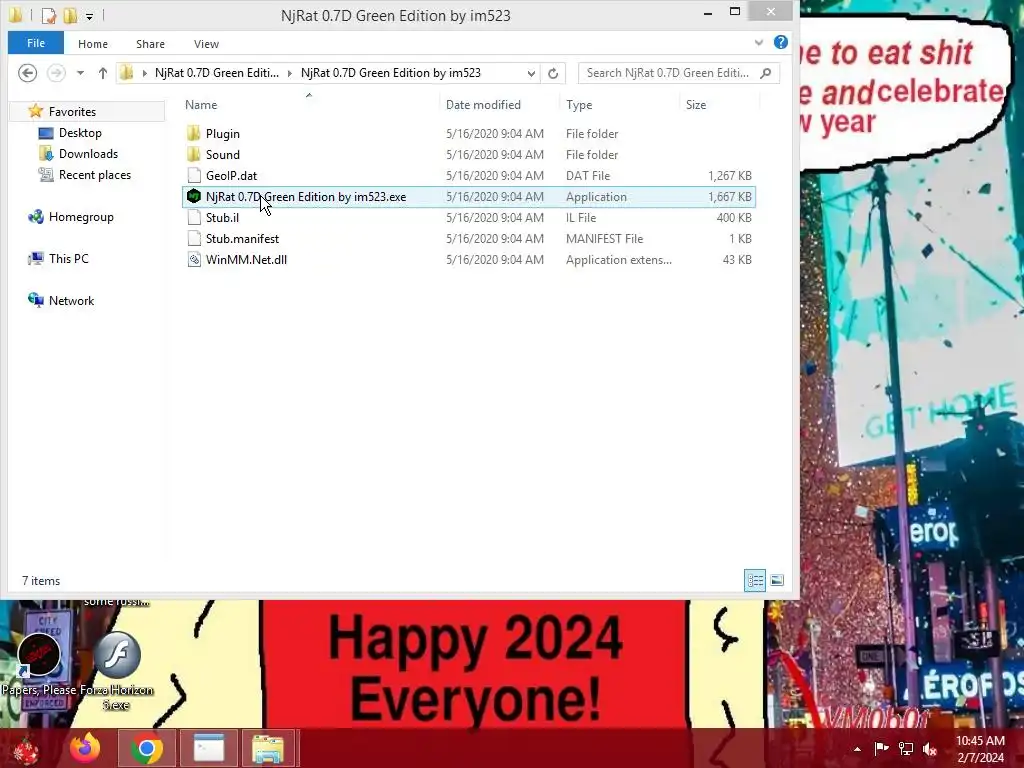Open the taskbar clock and date
Image resolution: width=1024 pixels, height=768 pixels.
(980, 749)
